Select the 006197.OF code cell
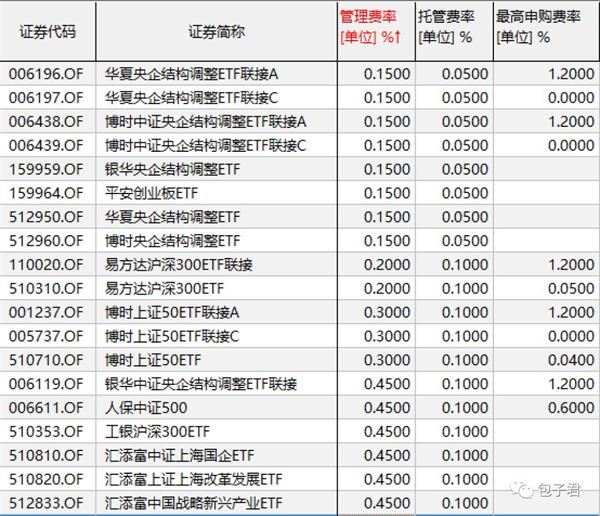 point(47,98)
